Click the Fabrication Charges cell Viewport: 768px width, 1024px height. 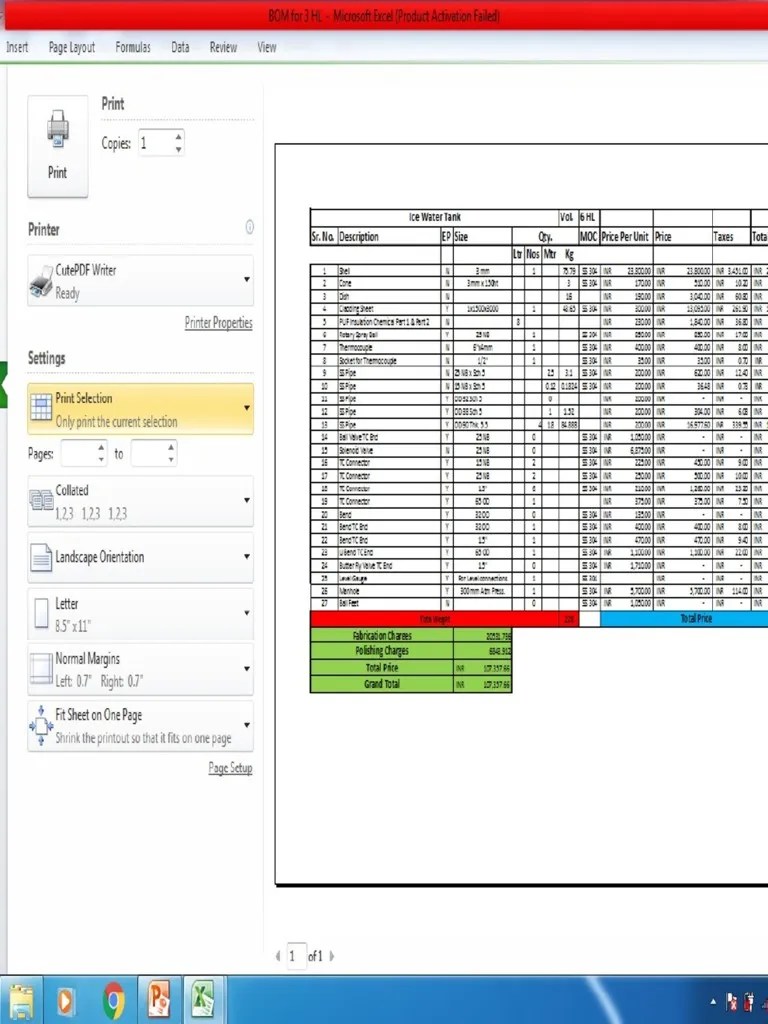[382, 635]
